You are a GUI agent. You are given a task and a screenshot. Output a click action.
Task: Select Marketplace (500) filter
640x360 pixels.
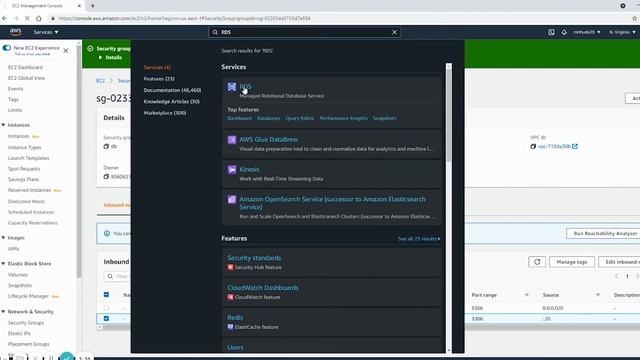click(x=165, y=113)
